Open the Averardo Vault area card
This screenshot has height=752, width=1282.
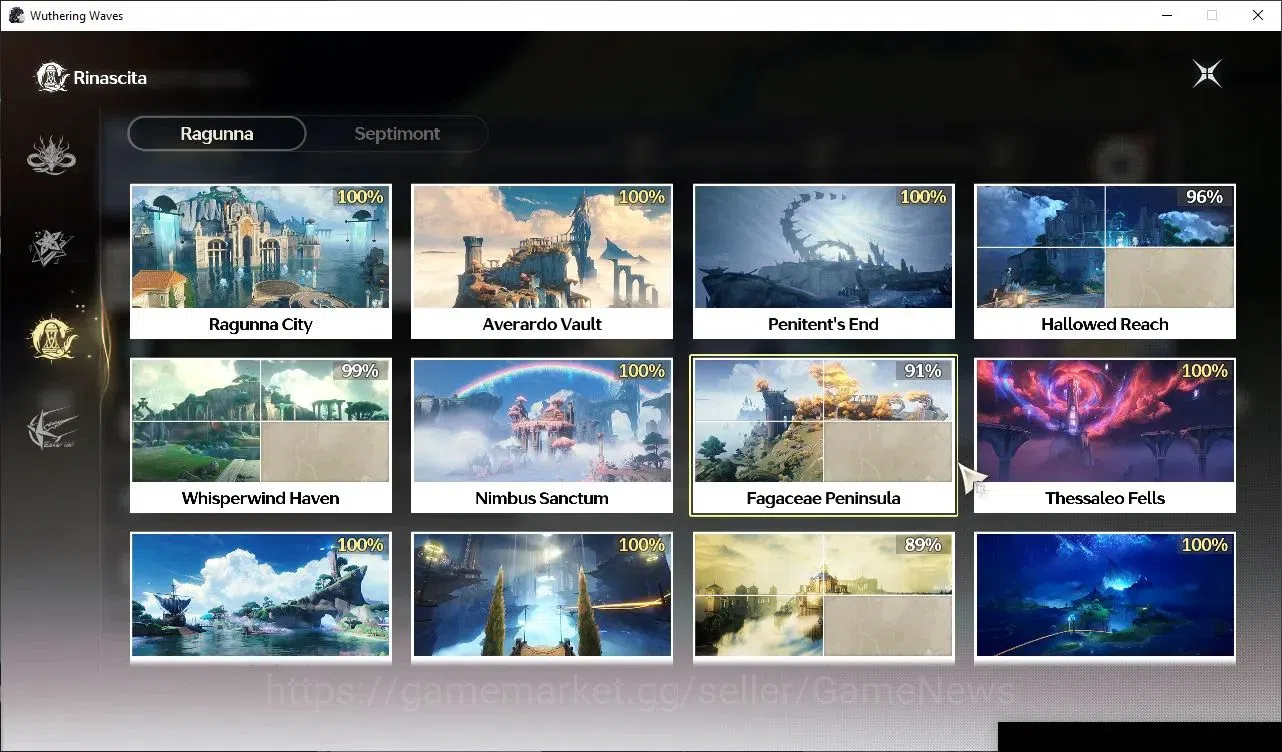tap(542, 261)
